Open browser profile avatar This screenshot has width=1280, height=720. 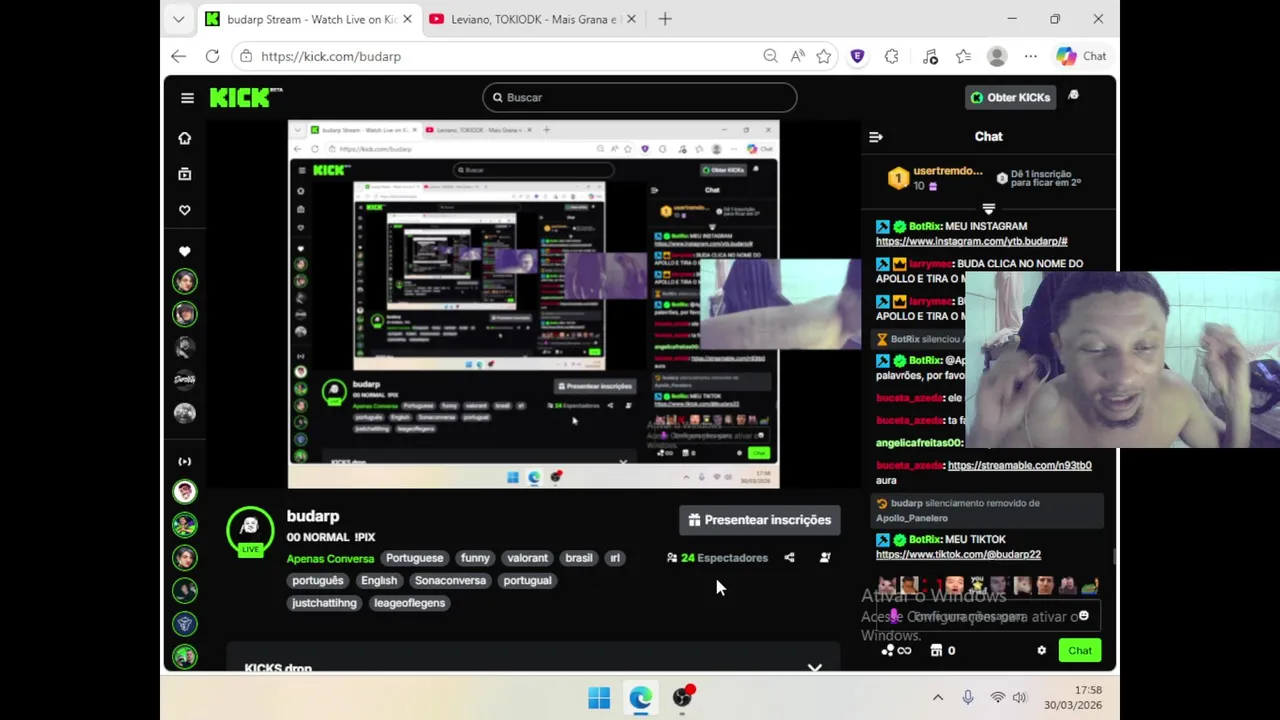pos(997,56)
